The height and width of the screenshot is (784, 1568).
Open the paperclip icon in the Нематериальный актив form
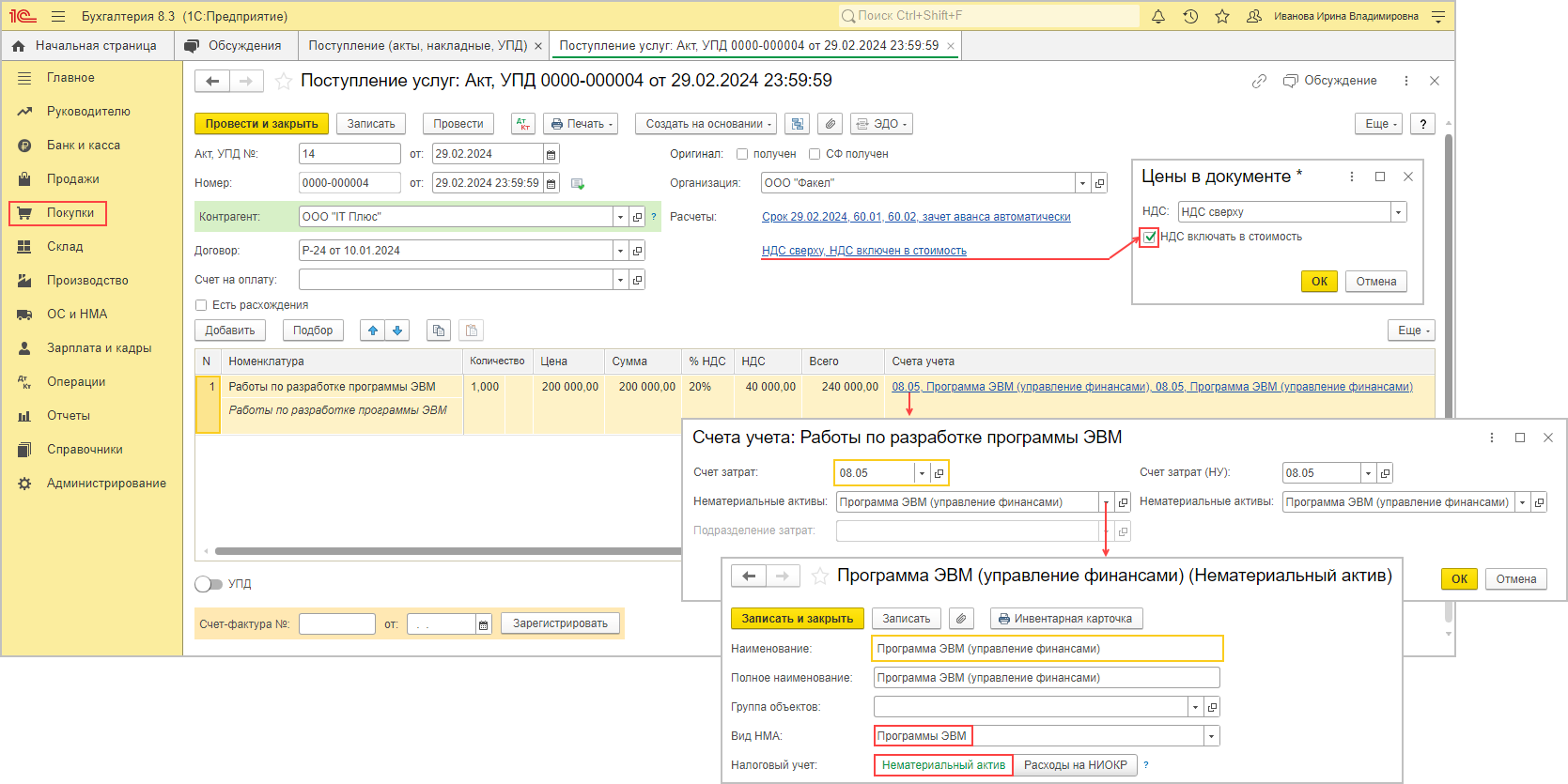[960, 619]
